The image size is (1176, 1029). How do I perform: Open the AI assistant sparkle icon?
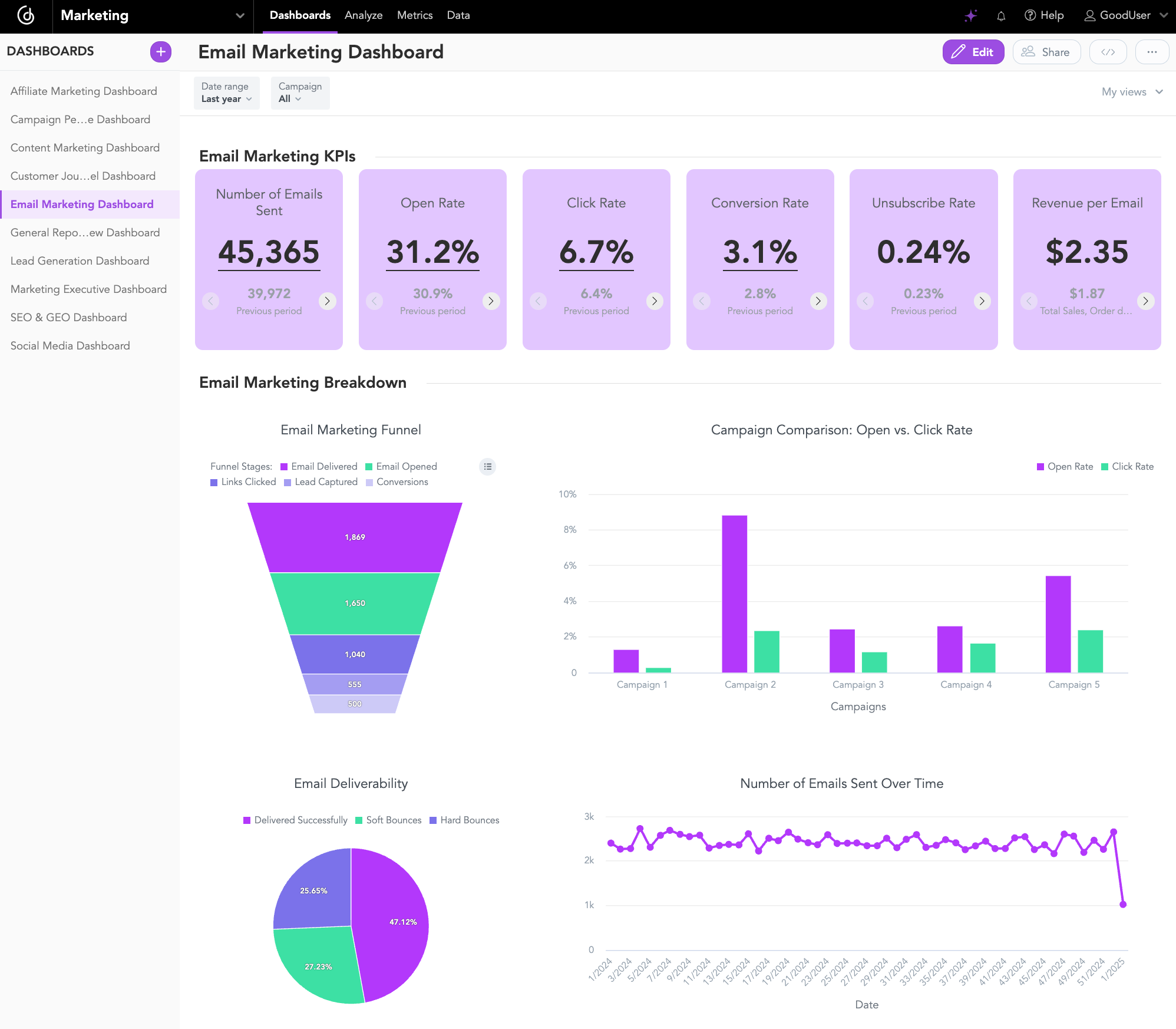tap(970, 15)
